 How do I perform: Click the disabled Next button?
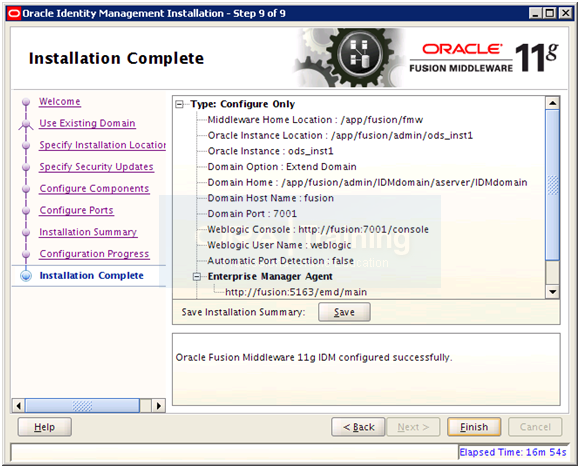413,427
